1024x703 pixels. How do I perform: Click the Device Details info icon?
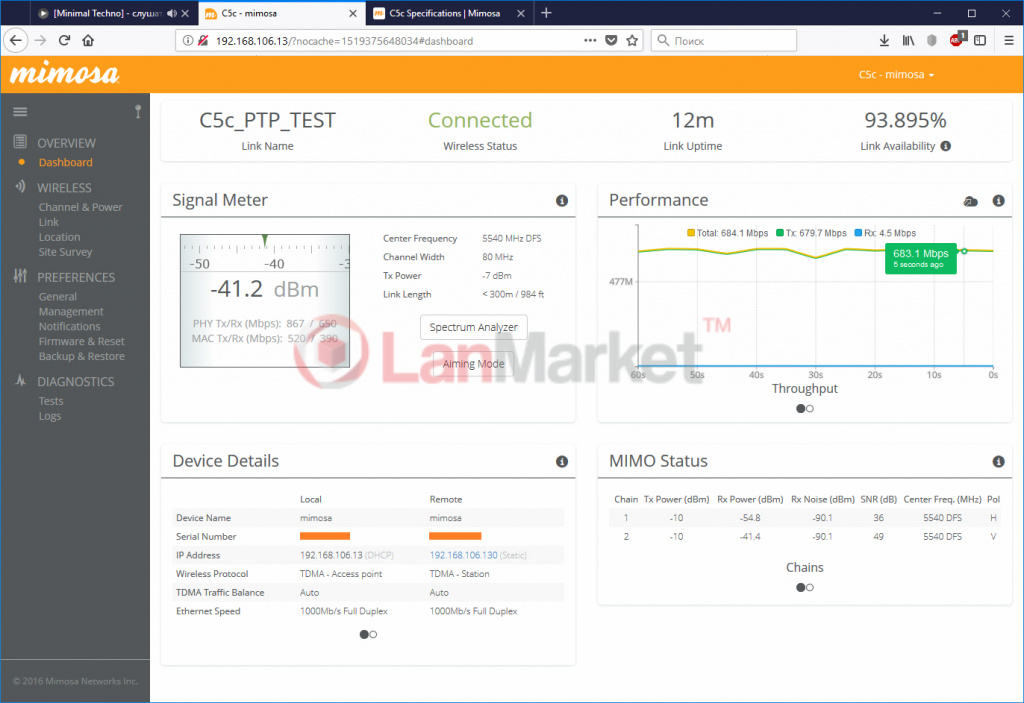562,462
